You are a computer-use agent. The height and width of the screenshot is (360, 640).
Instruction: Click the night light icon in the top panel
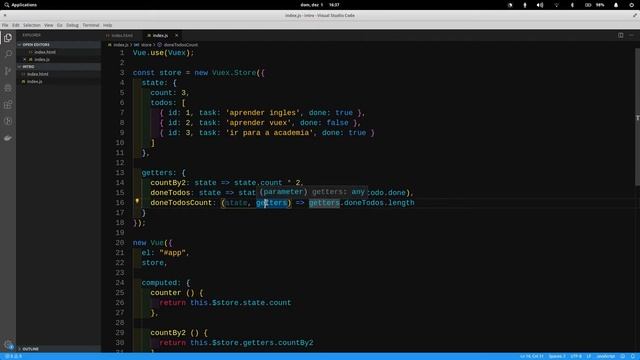pyautogui.click(x=510, y=5)
